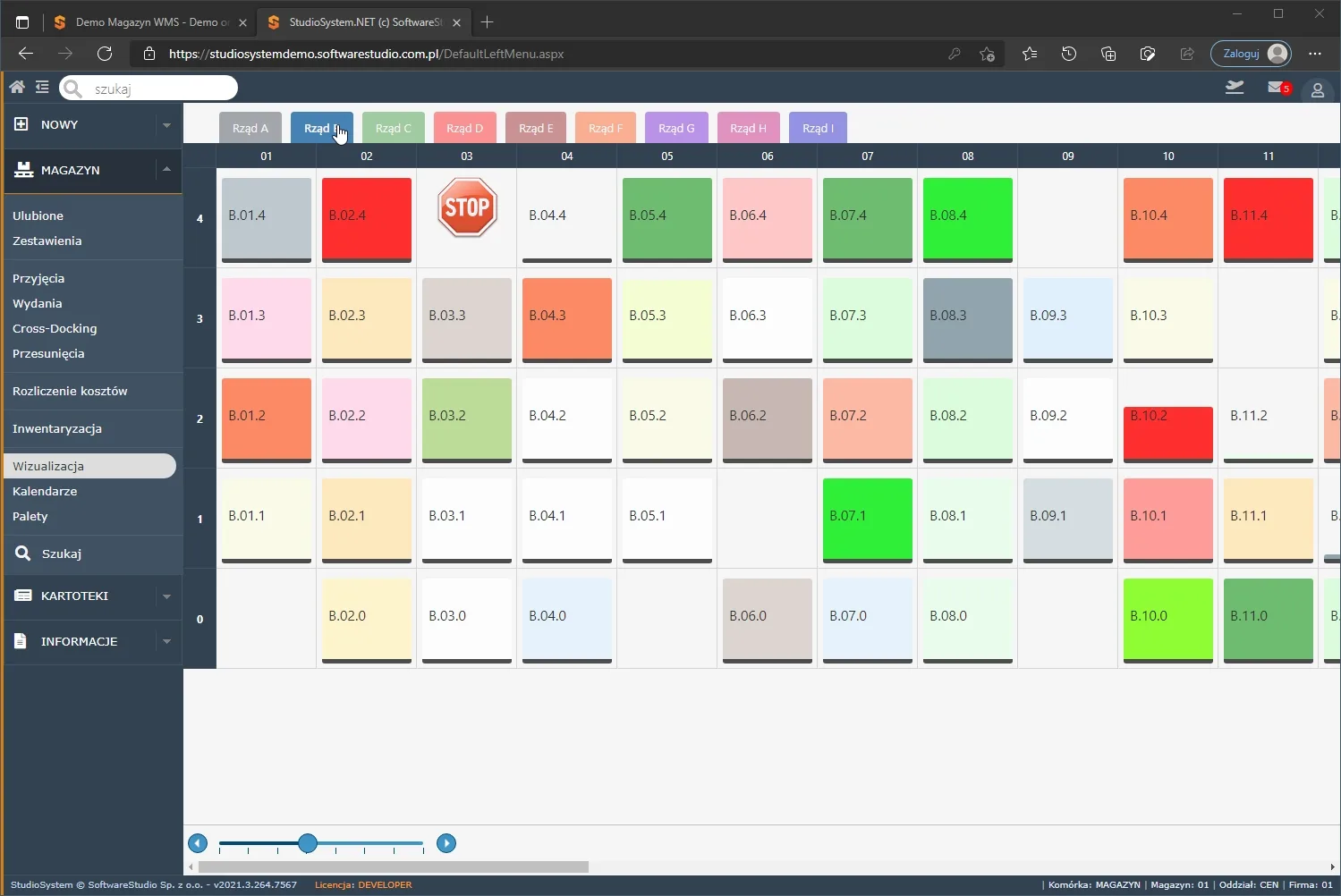
Task: Select the Rząd G tab
Action: 676,128
